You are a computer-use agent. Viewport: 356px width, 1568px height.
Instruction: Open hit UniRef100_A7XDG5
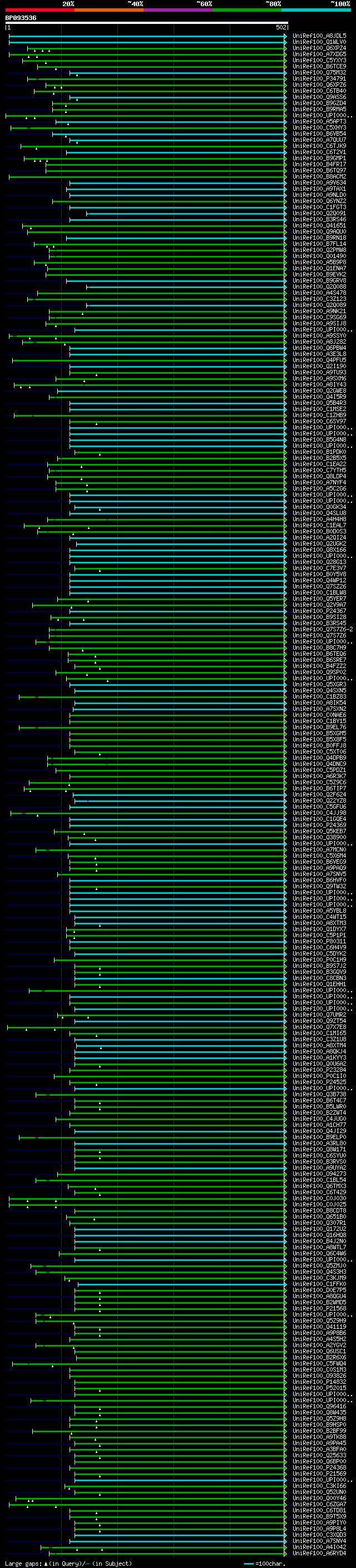coord(319,54)
